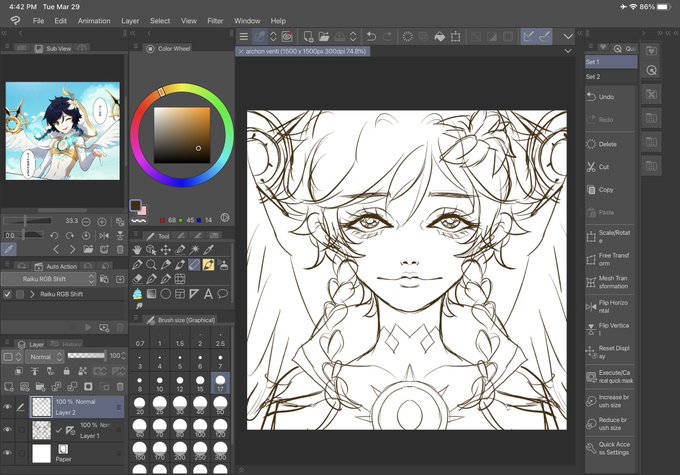Viewport: 680px width, 475px height.
Task: Click the Undo arrow in command bar
Action: pyautogui.click(x=371, y=36)
